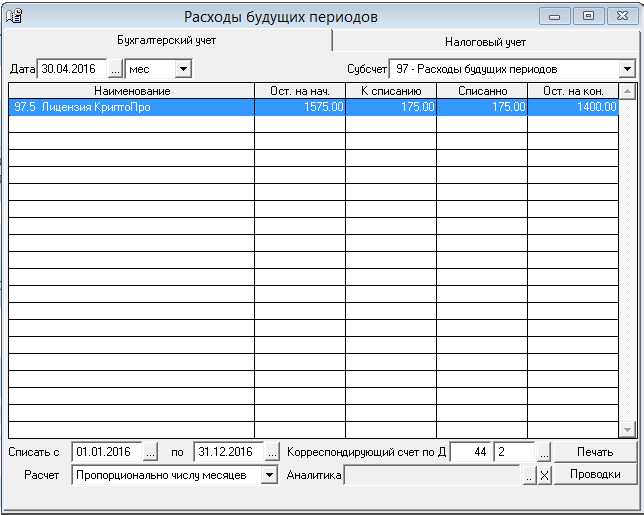This screenshot has height=515, width=644.
Task: Switch to the Налоговый учет tab
Action: (x=485, y=42)
